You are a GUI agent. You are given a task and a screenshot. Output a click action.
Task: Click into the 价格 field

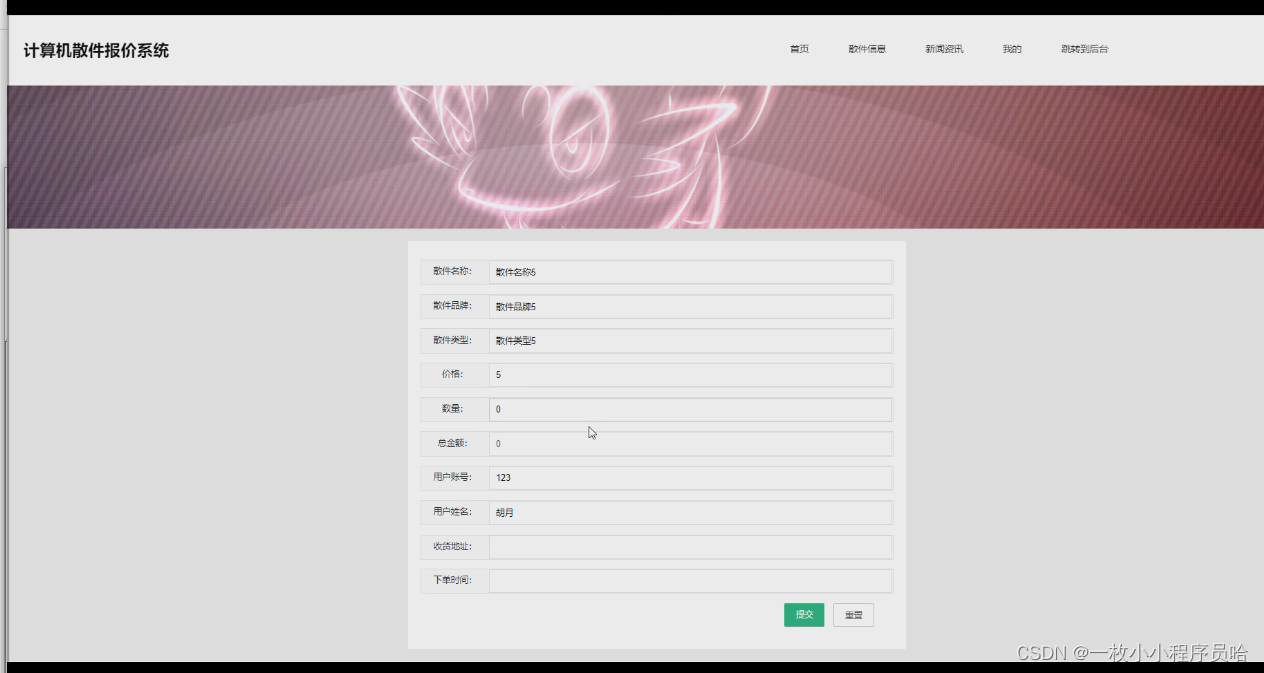(x=690, y=375)
